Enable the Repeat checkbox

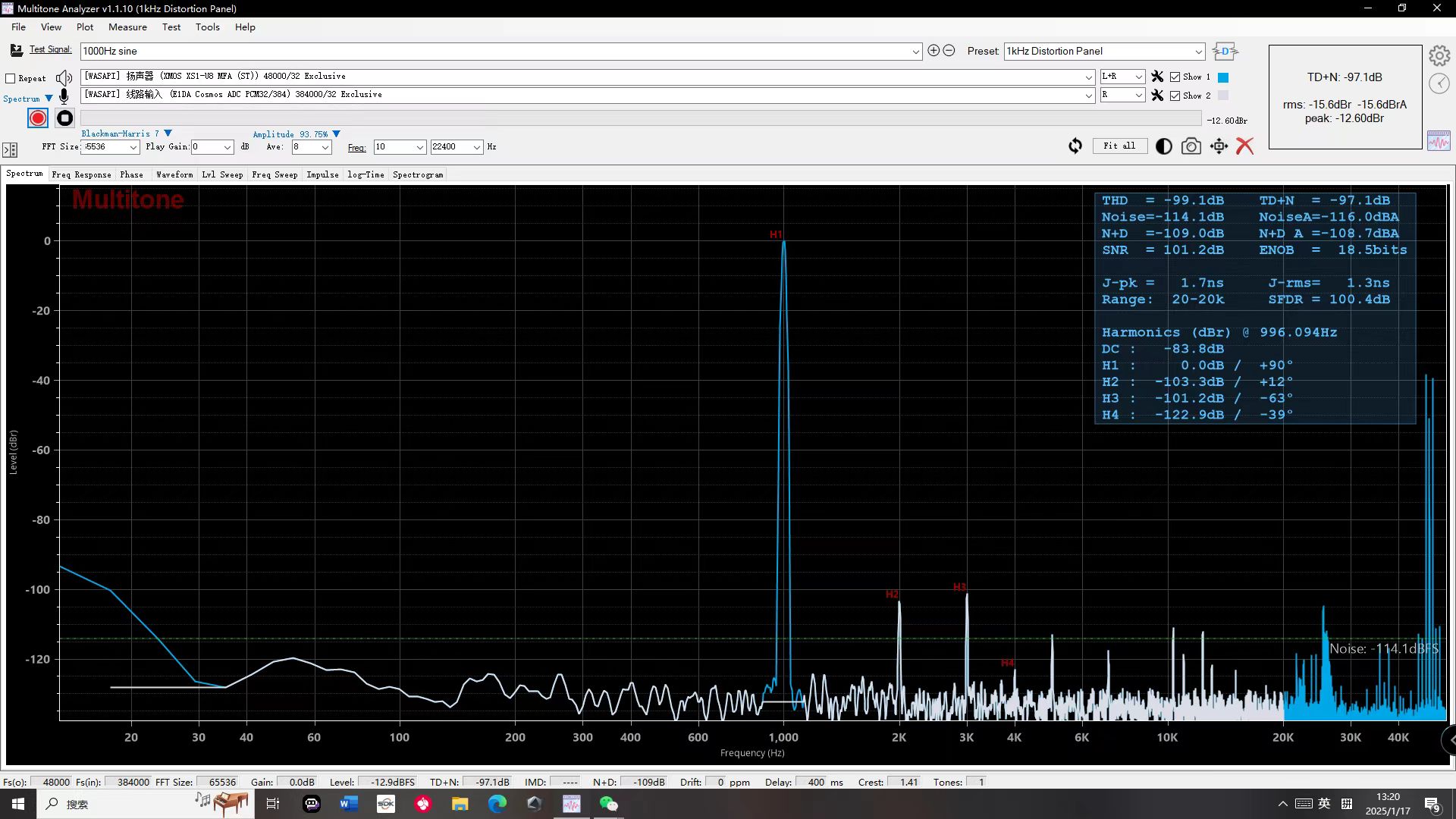click(11, 78)
